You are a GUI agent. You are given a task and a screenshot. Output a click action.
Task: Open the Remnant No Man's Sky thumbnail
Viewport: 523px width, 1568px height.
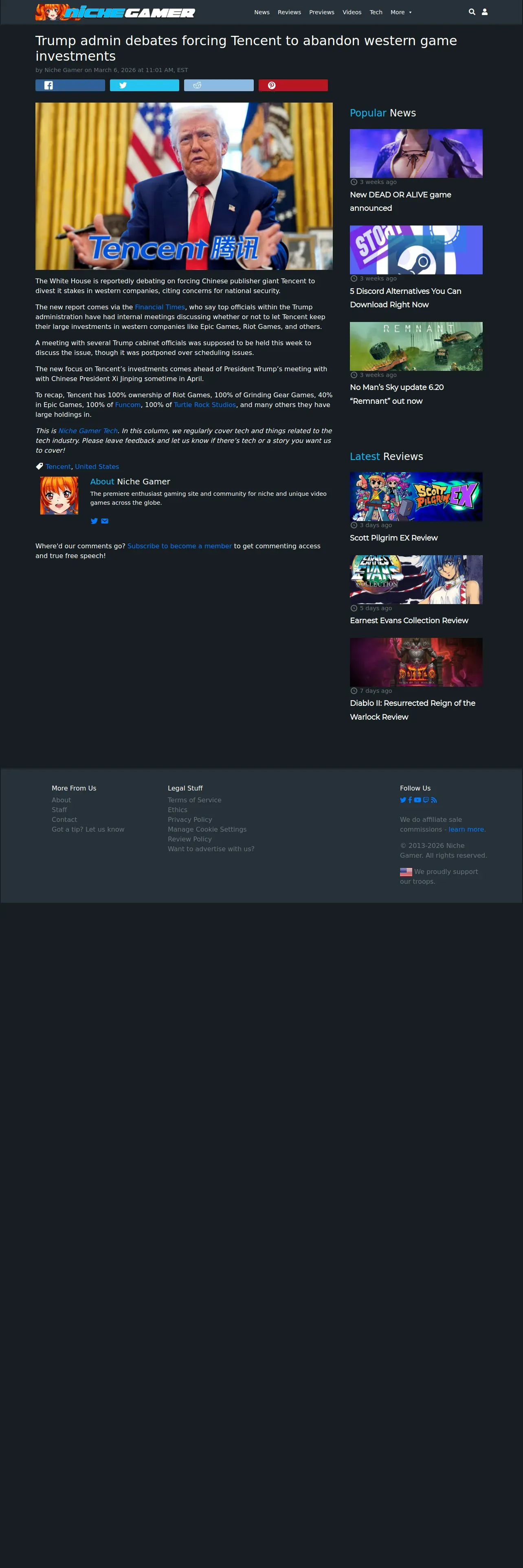[416, 346]
